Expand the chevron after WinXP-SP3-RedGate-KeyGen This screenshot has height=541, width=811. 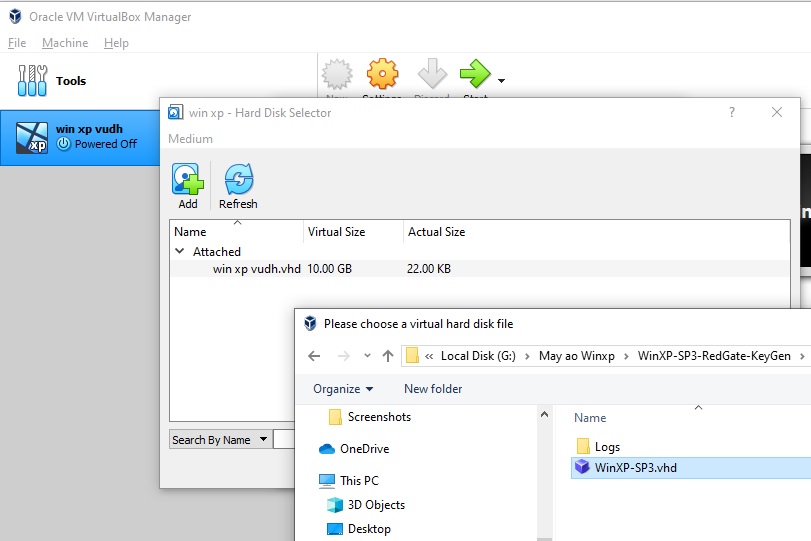(x=802, y=356)
